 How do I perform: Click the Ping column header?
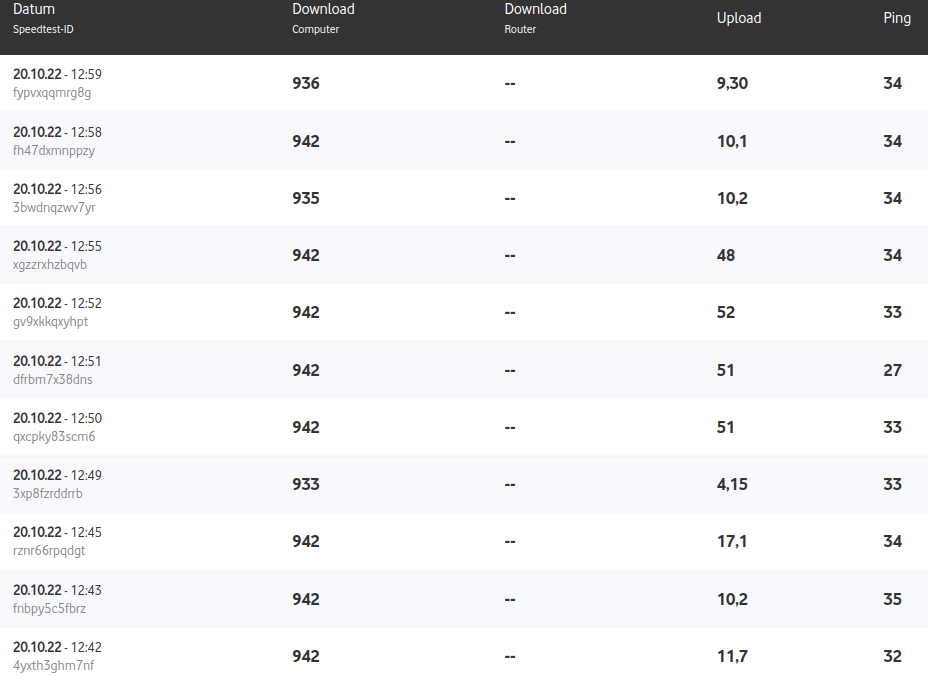897,18
